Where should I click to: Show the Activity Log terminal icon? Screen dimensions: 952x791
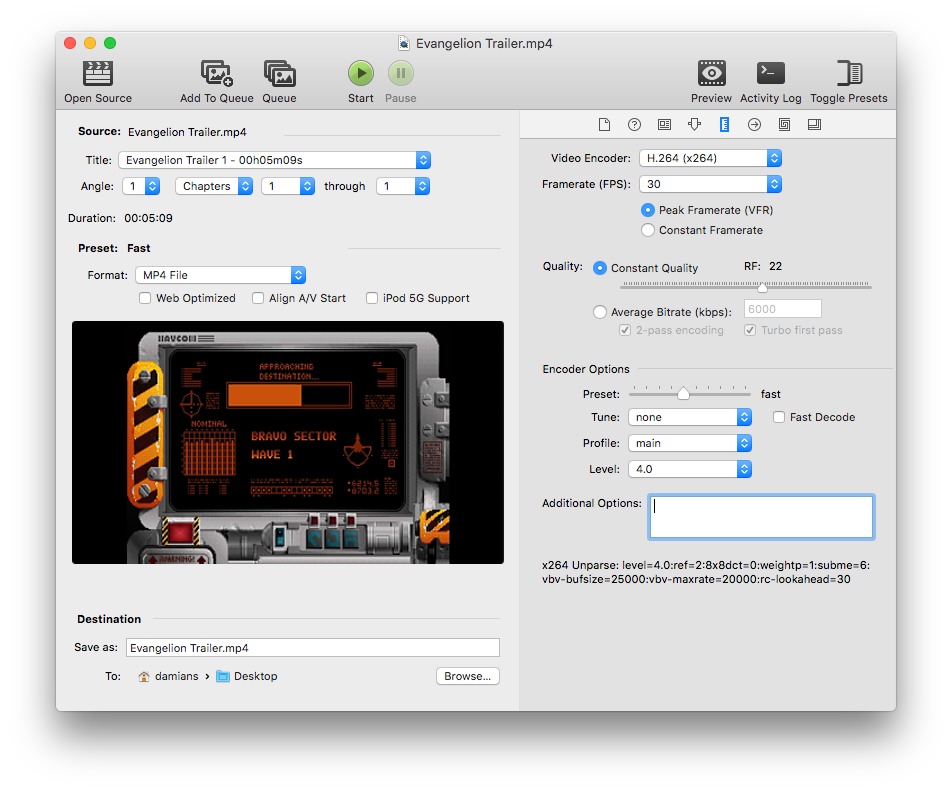770,73
